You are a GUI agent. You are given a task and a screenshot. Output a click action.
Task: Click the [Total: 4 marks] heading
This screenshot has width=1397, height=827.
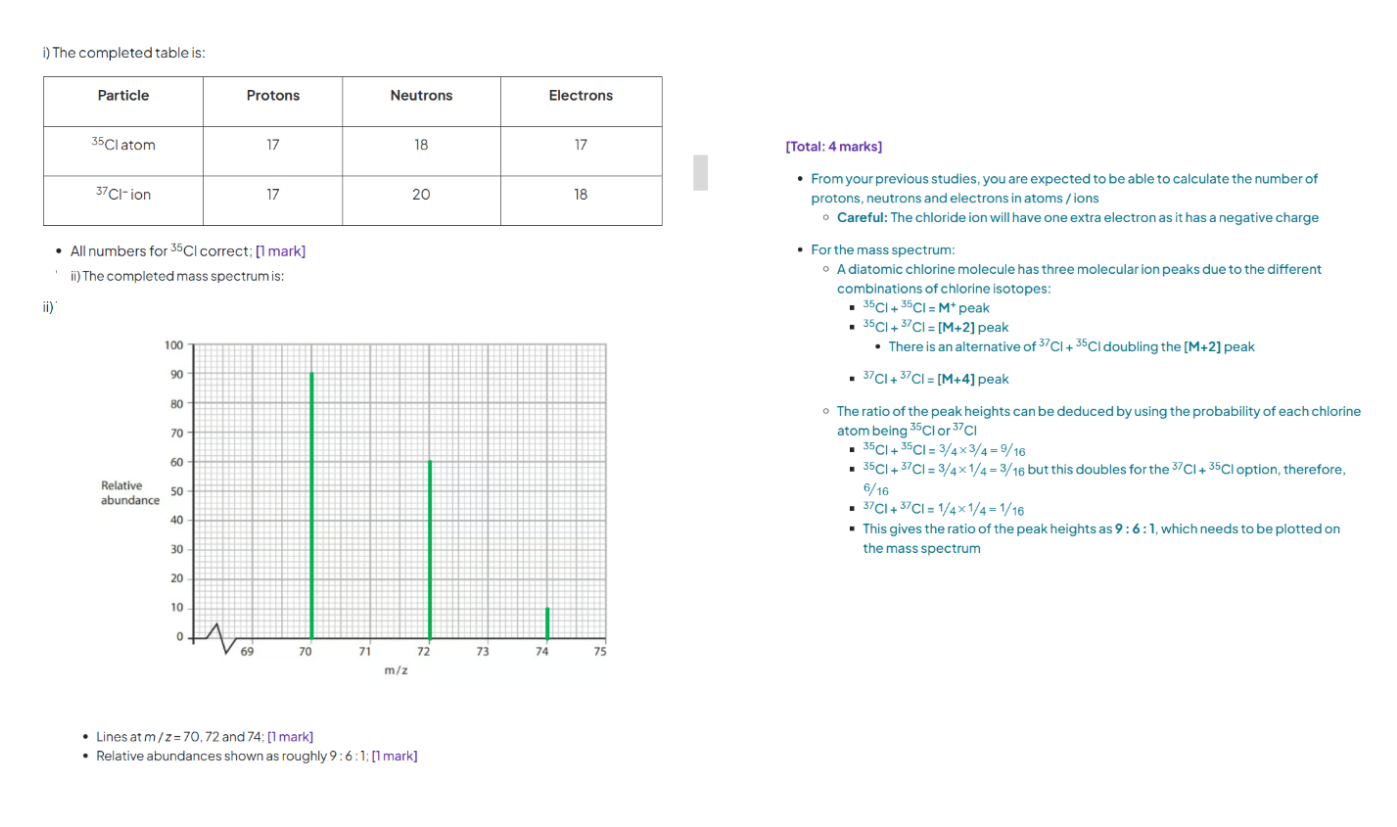tap(833, 147)
